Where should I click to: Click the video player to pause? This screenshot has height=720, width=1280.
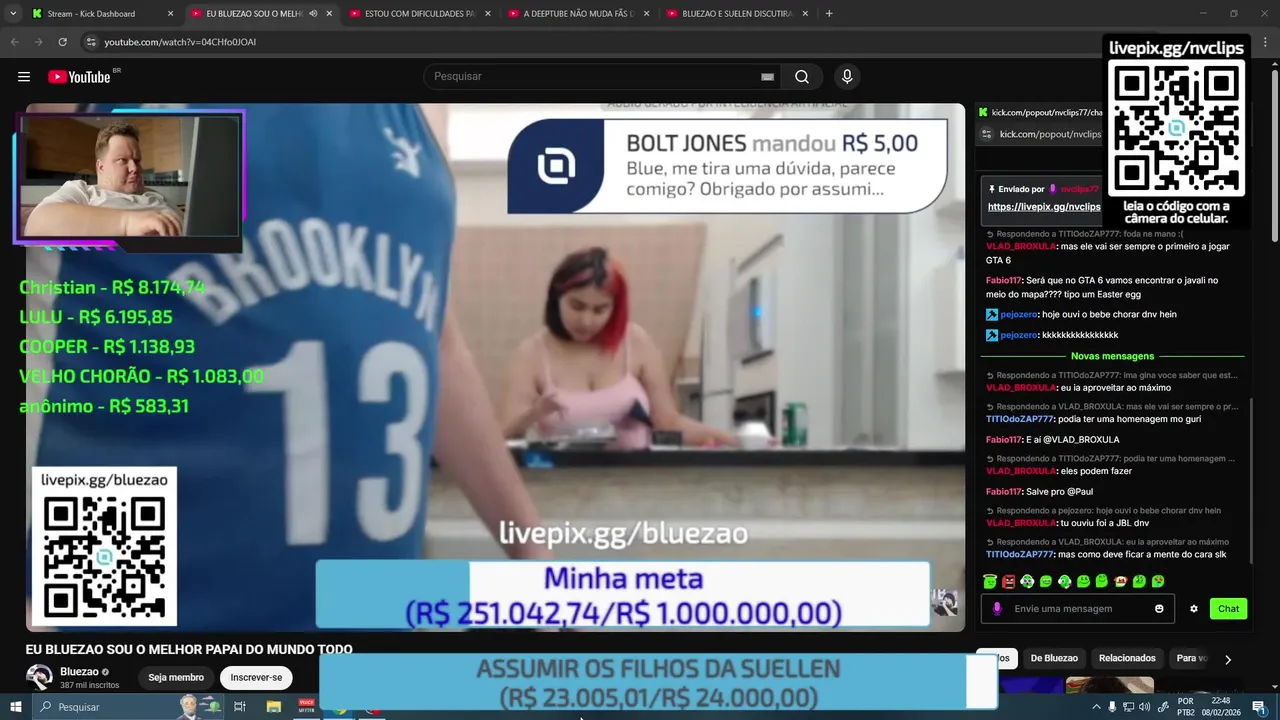[x=495, y=367]
